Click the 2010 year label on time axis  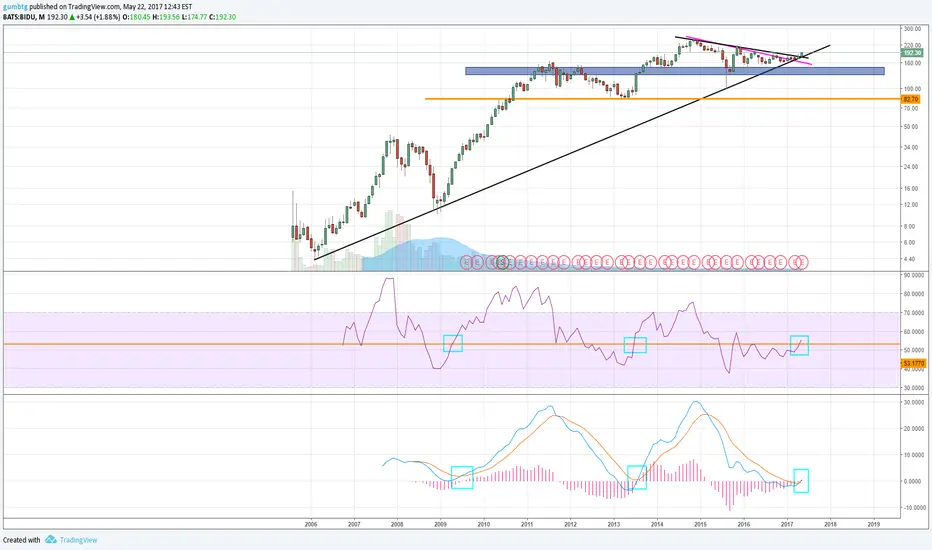[484, 524]
